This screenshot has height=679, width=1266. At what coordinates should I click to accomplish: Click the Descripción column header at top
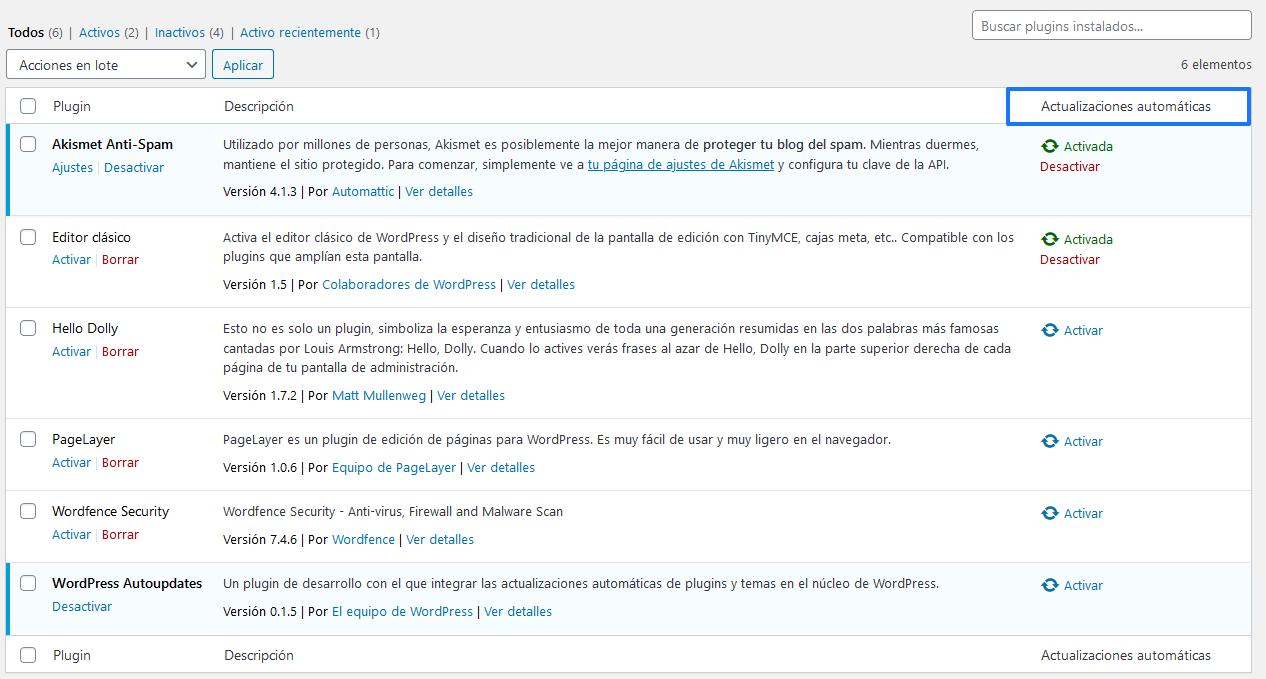[x=259, y=106]
